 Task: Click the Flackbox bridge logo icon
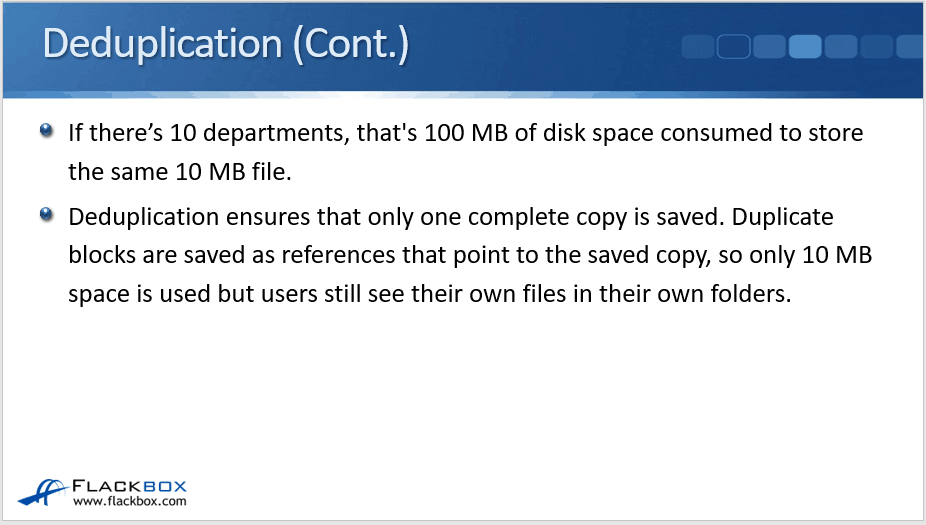(x=41, y=492)
